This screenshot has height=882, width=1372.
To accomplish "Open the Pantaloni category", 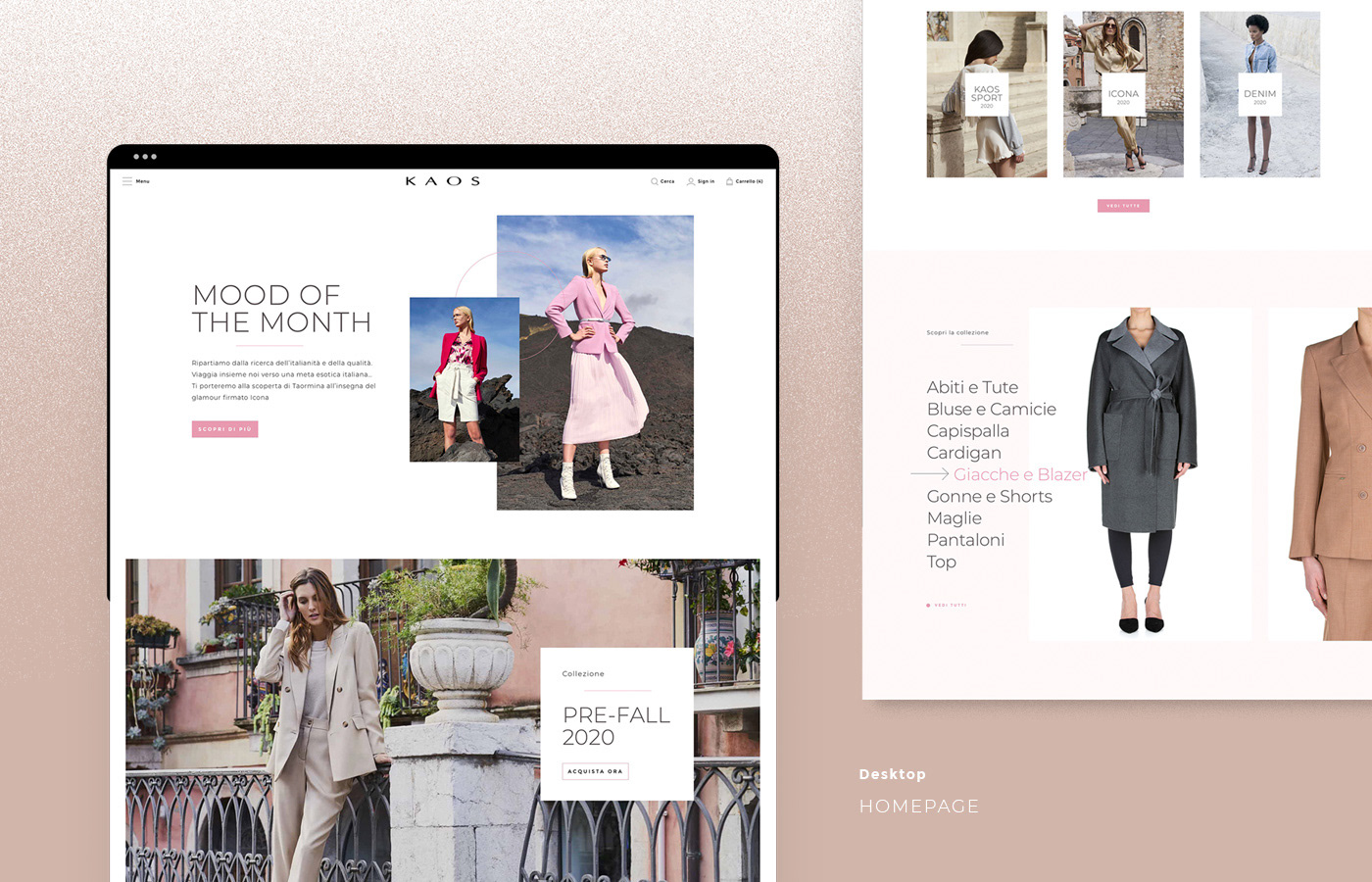I will coord(965,540).
